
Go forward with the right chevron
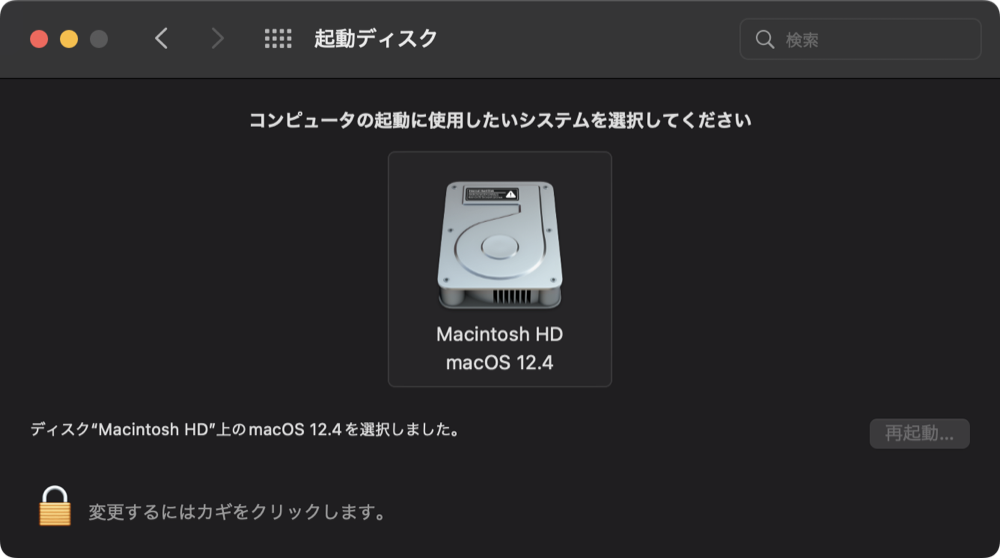[217, 39]
